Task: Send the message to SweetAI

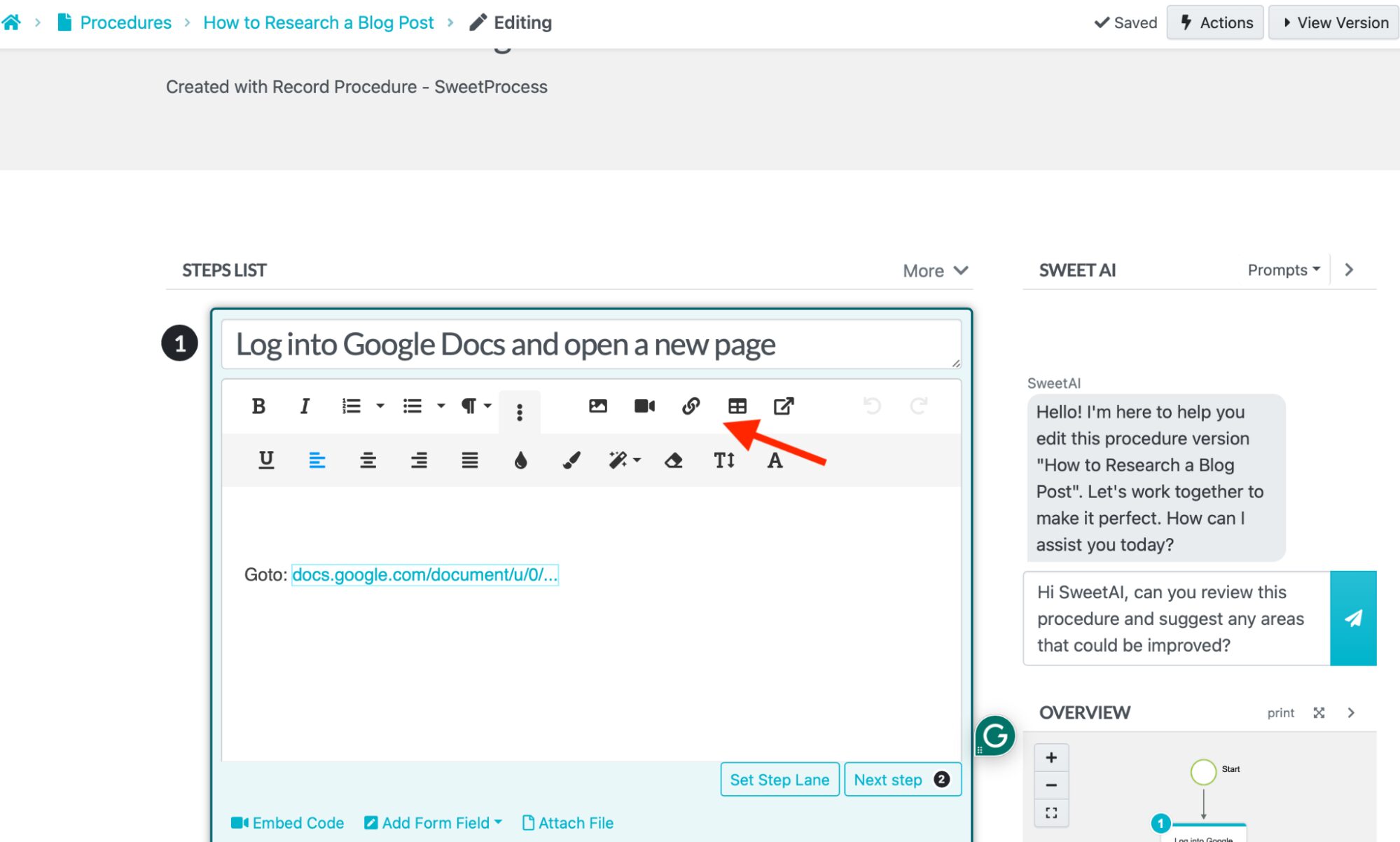Action: point(1353,618)
